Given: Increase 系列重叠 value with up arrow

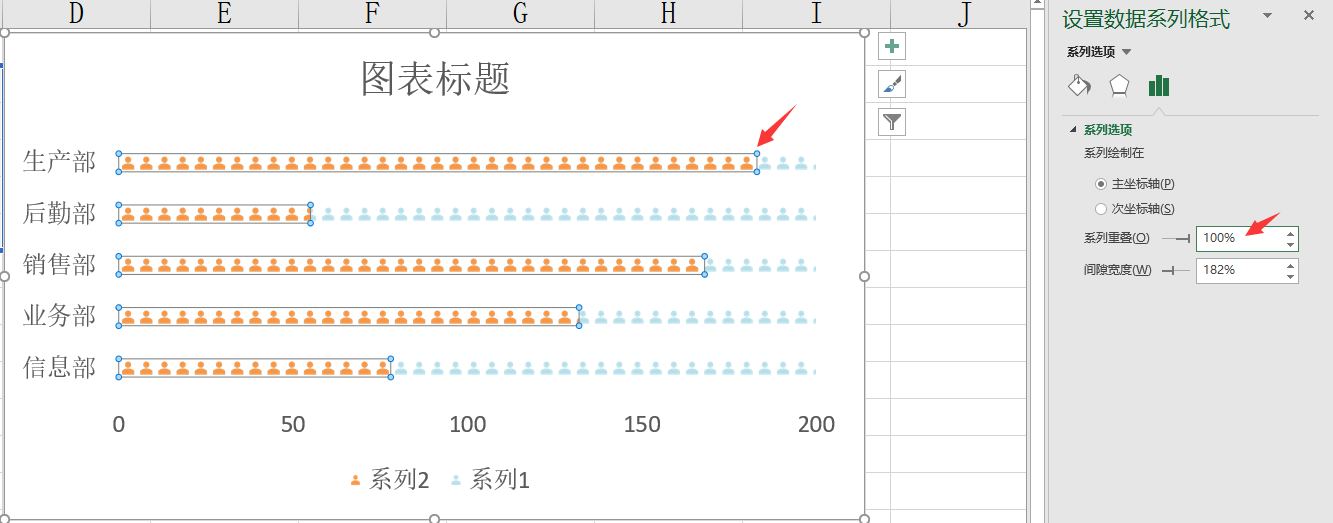Looking at the screenshot, I should pyautogui.click(x=1291, y=233).
